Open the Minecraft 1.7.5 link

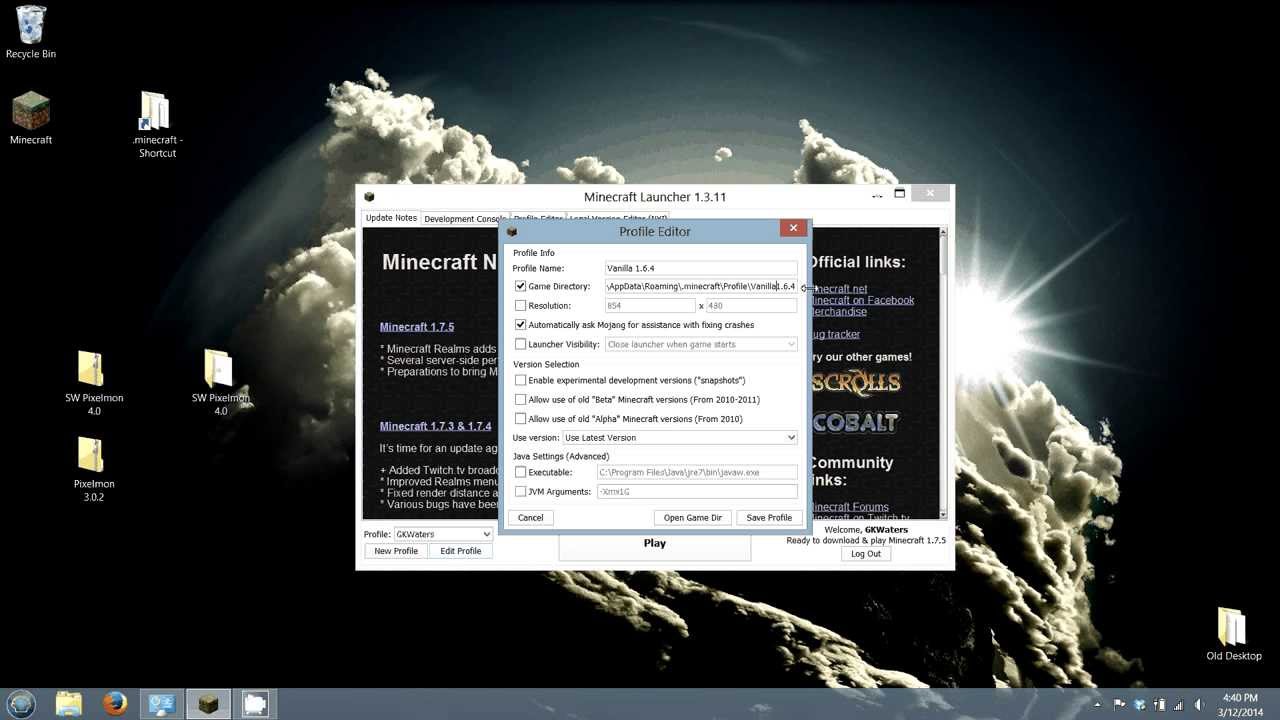pos(417,327)
